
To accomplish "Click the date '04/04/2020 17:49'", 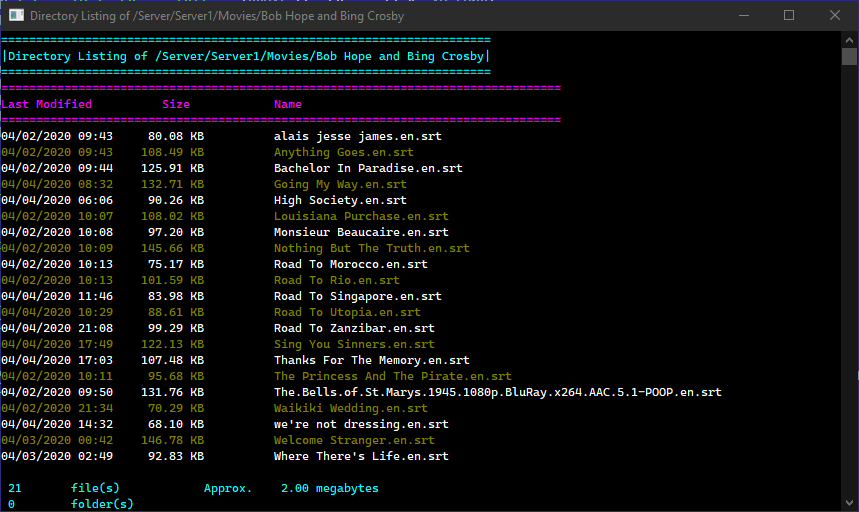I will coord(57,344).
